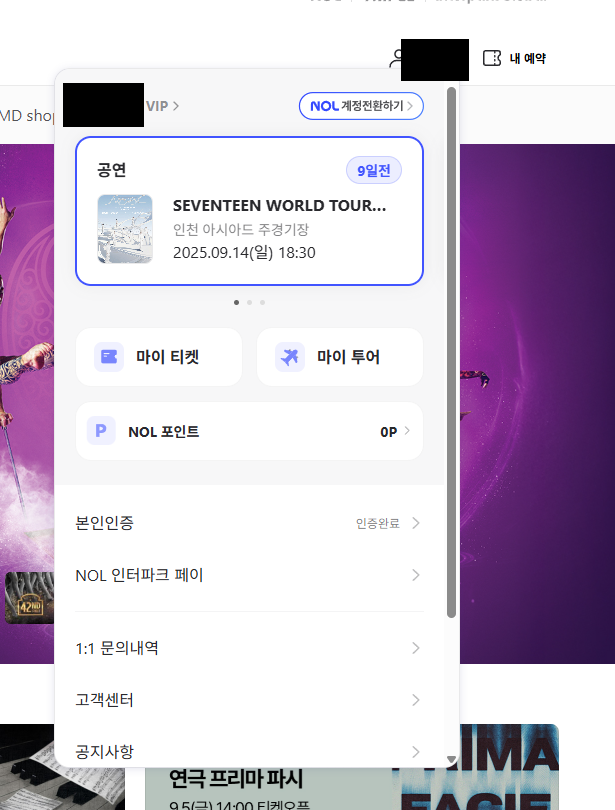Open the 본인인증 row chevron
The height and width of the screenshot is (810, 615).
[415, 523]
